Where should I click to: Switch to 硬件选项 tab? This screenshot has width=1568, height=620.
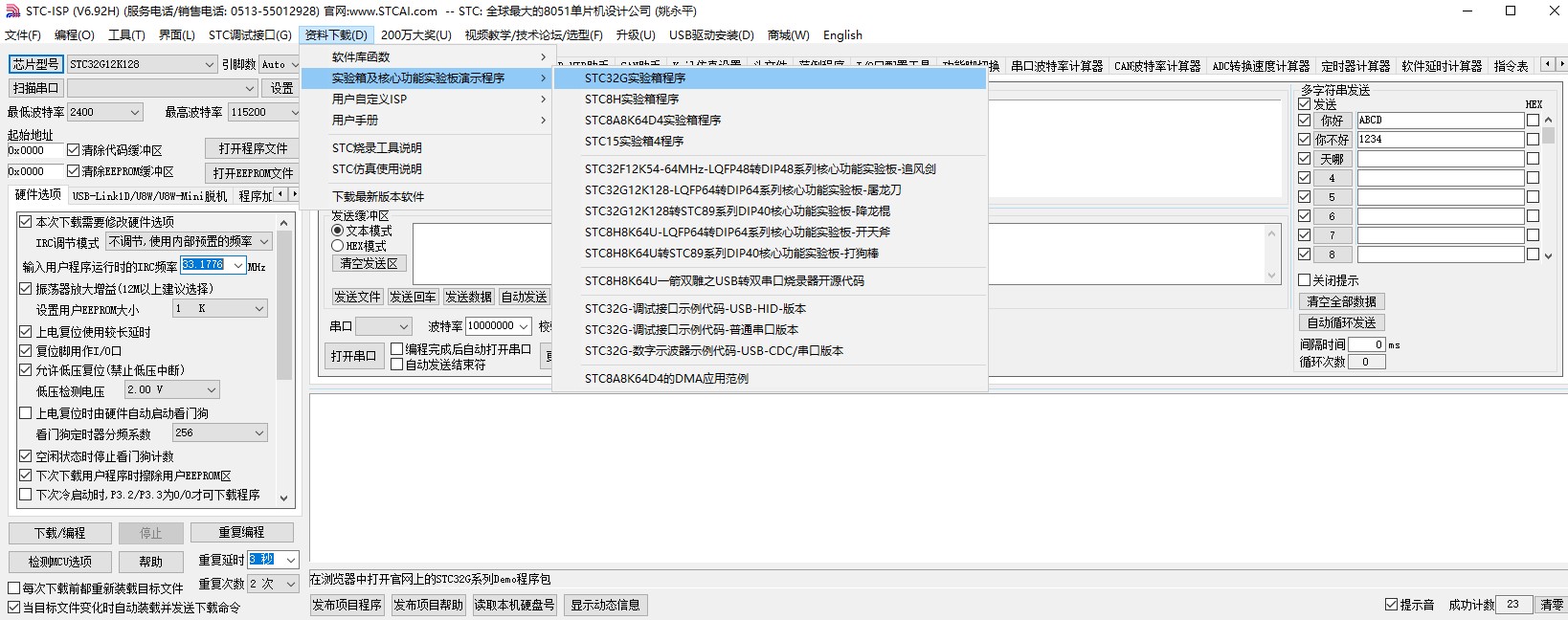(38, 195)
